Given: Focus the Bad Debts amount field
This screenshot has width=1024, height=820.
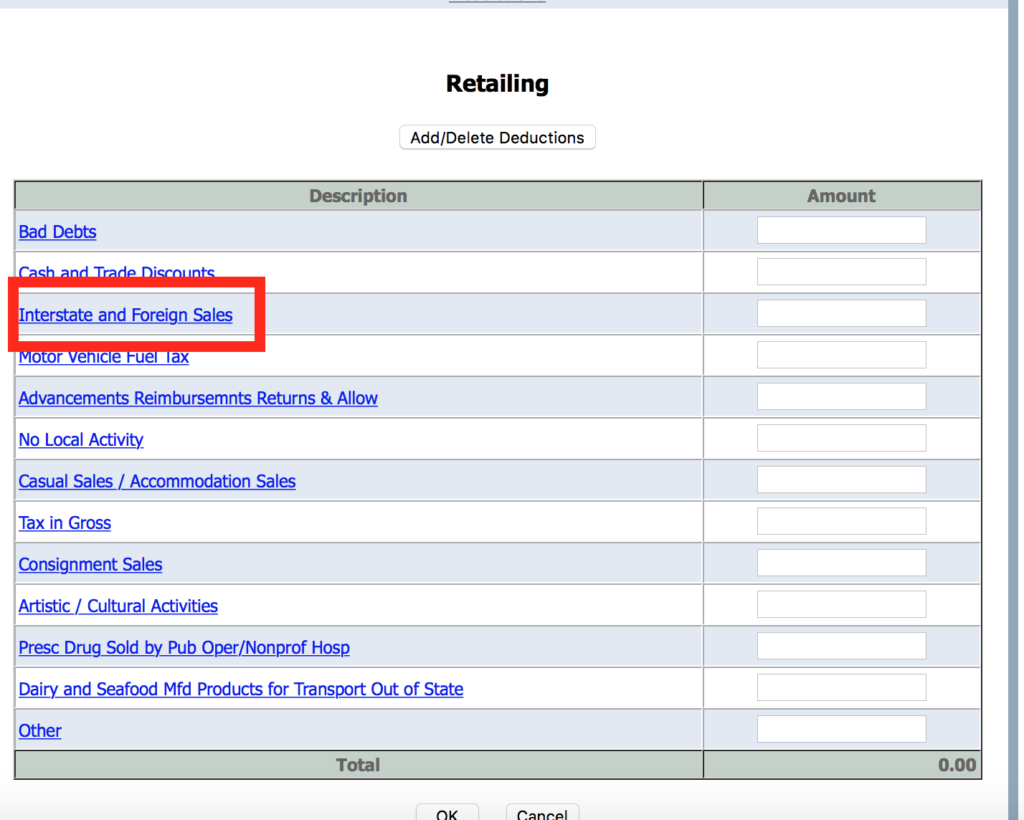Looking at the screenshot, I should (x=841, y=231).
